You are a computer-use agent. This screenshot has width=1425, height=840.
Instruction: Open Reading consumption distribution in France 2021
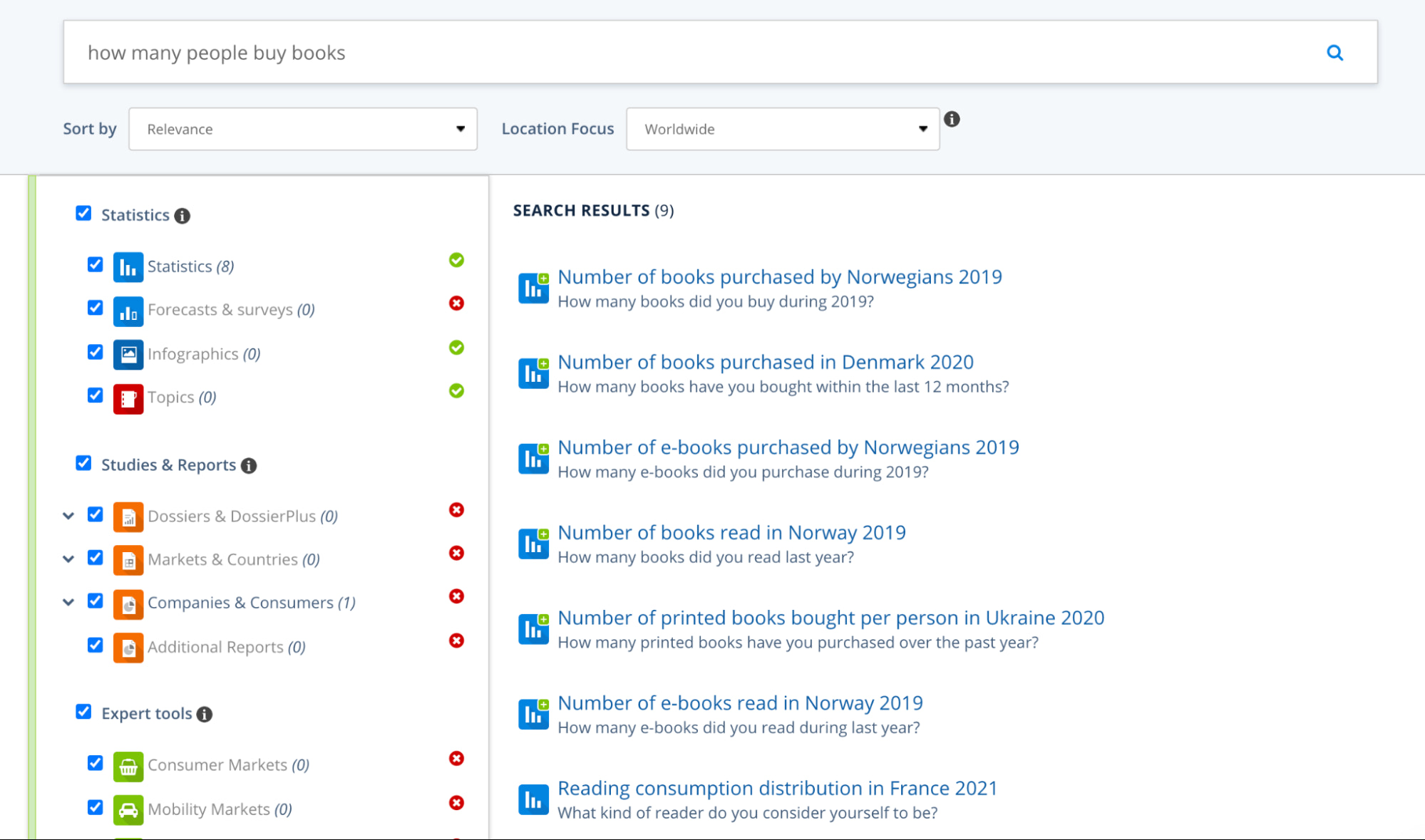coord(777,788)
